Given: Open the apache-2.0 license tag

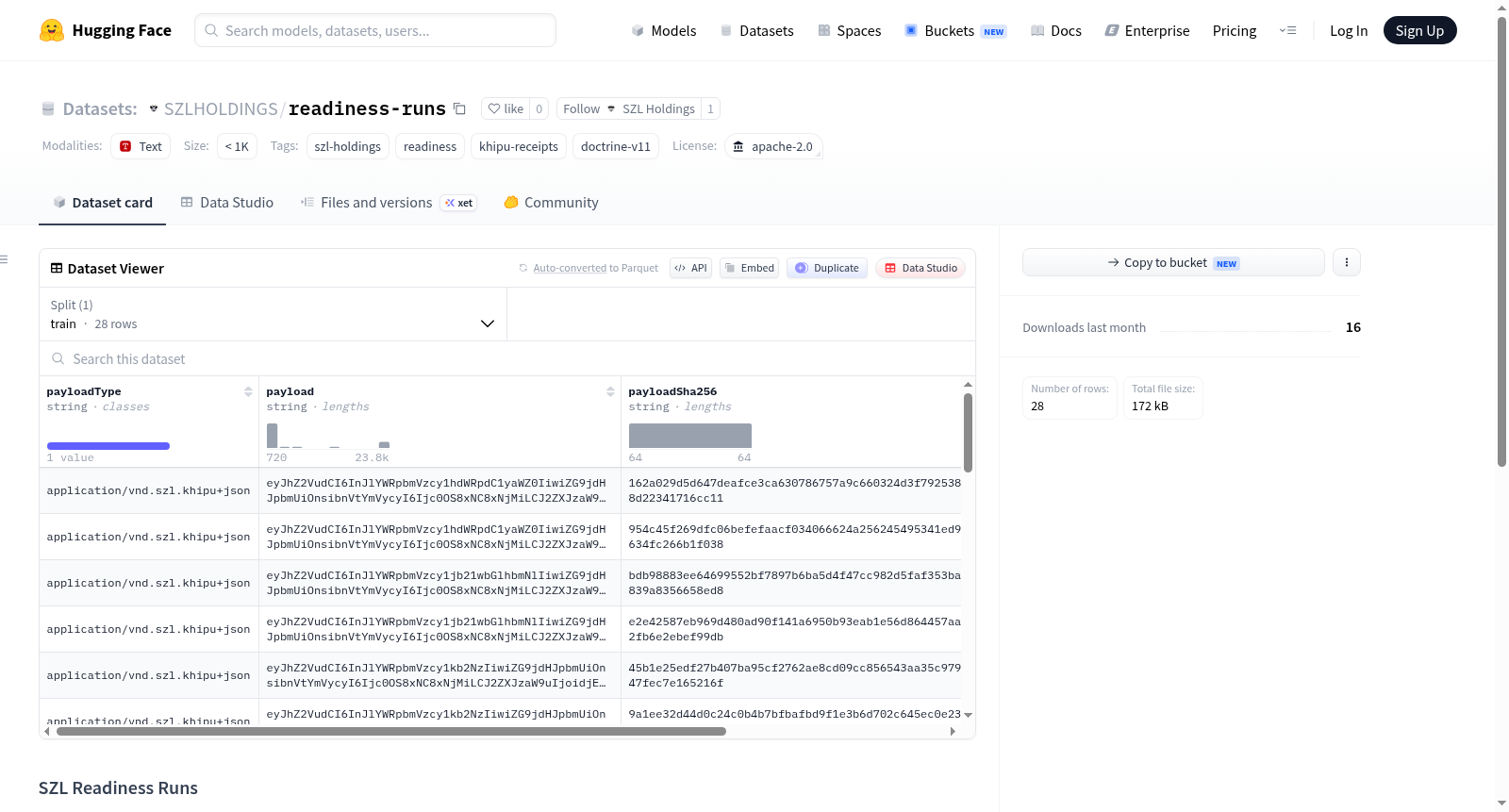Looking at the screenshot, I should [773, 146].
